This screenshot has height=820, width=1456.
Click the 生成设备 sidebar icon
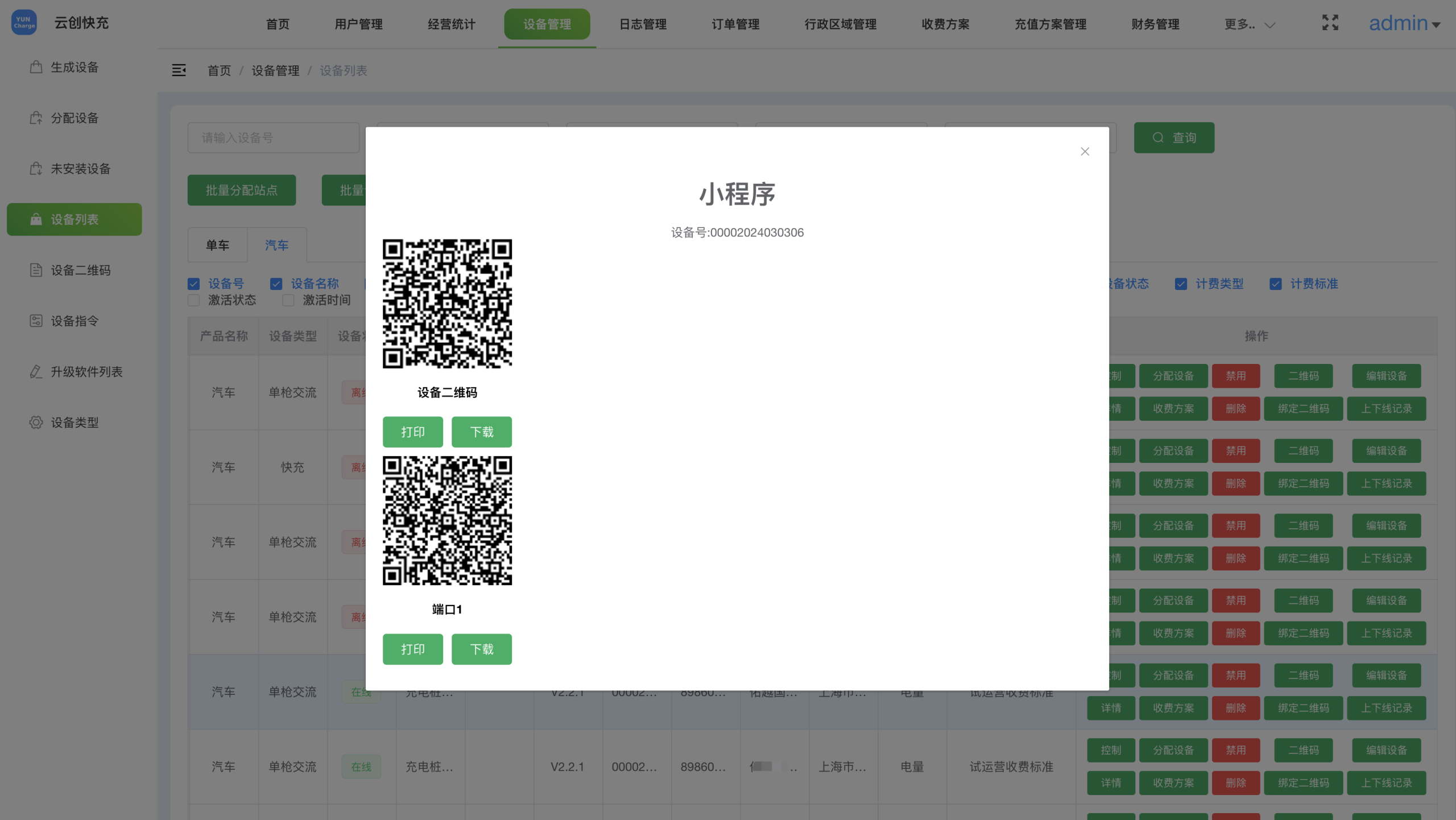(x=36, y=67)
